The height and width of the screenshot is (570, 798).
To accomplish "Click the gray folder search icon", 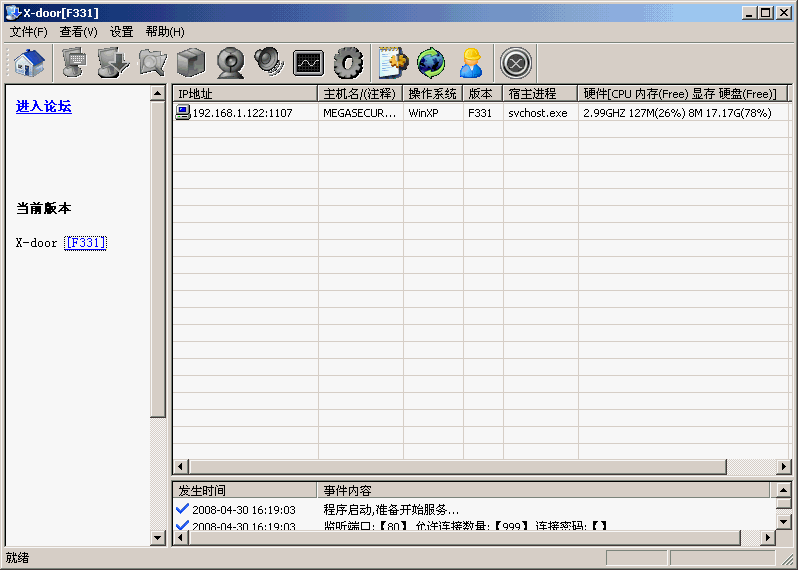I will pos(152,63).
